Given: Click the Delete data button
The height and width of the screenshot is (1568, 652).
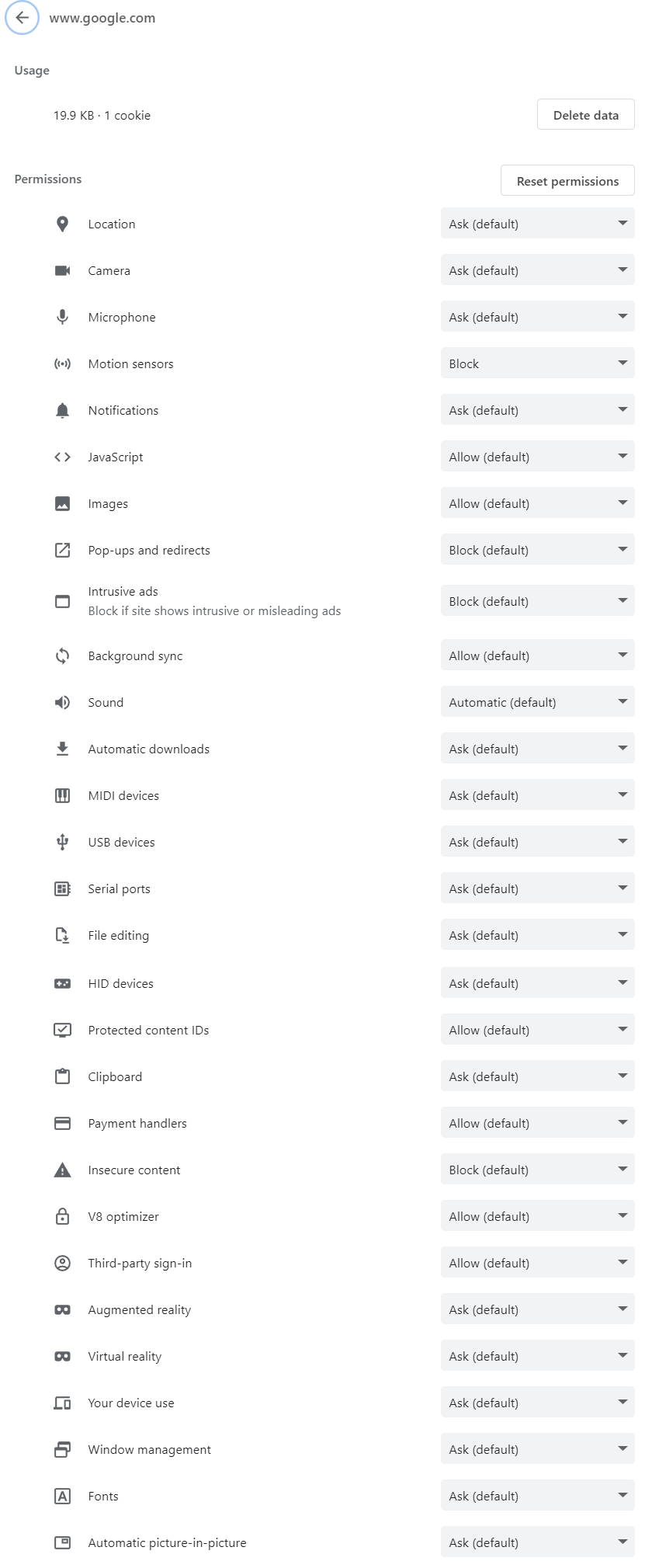Looking at the screenshot, I should coord(585,115).
